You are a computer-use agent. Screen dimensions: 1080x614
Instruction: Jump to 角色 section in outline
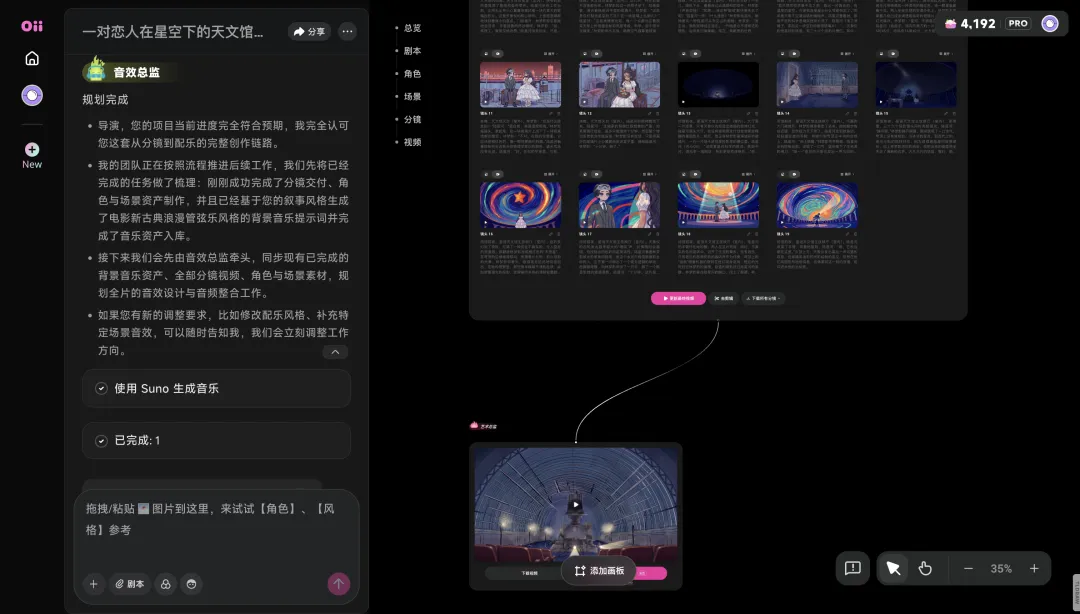[412, 74]
